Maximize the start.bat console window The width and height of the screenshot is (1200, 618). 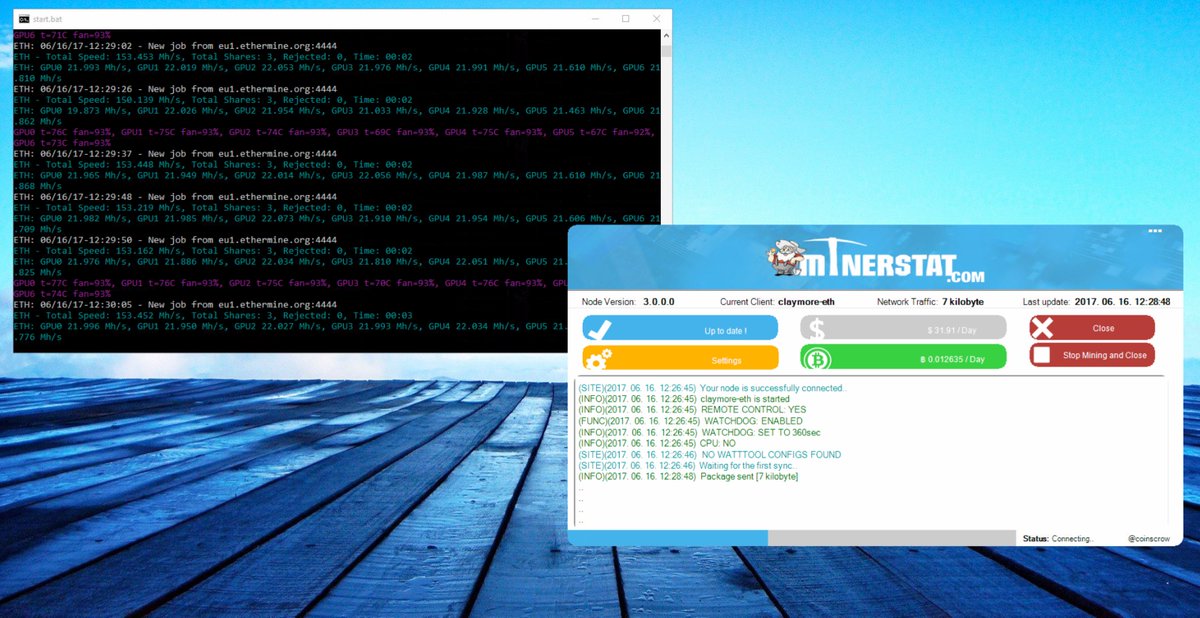626,19
